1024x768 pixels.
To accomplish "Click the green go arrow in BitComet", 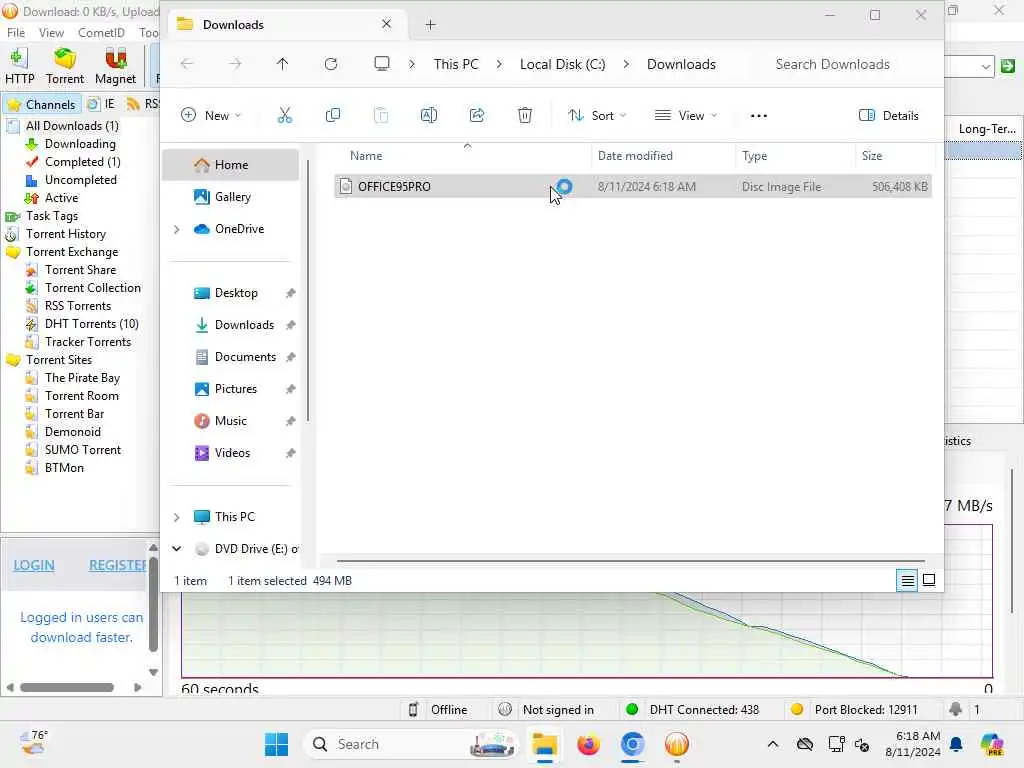I will 1008,66.
